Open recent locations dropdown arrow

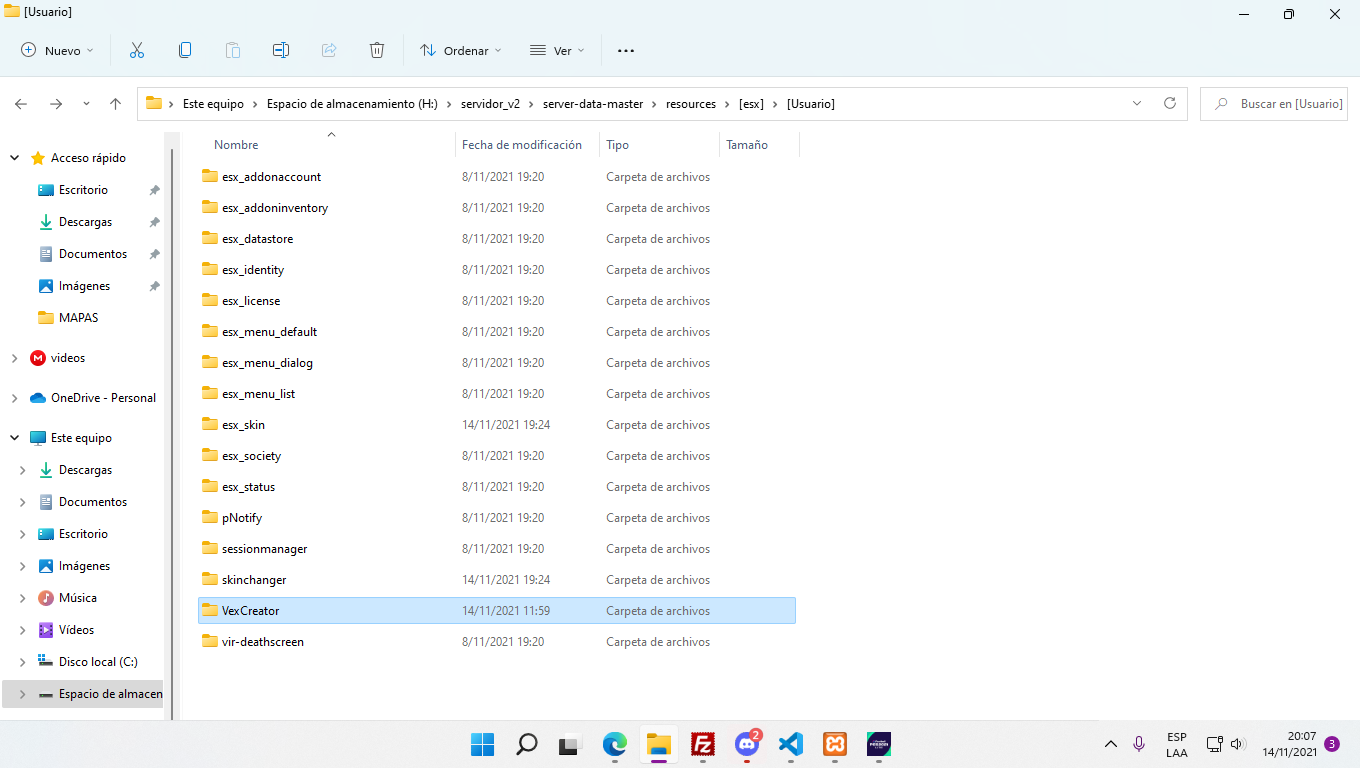(x=86, y=104)
